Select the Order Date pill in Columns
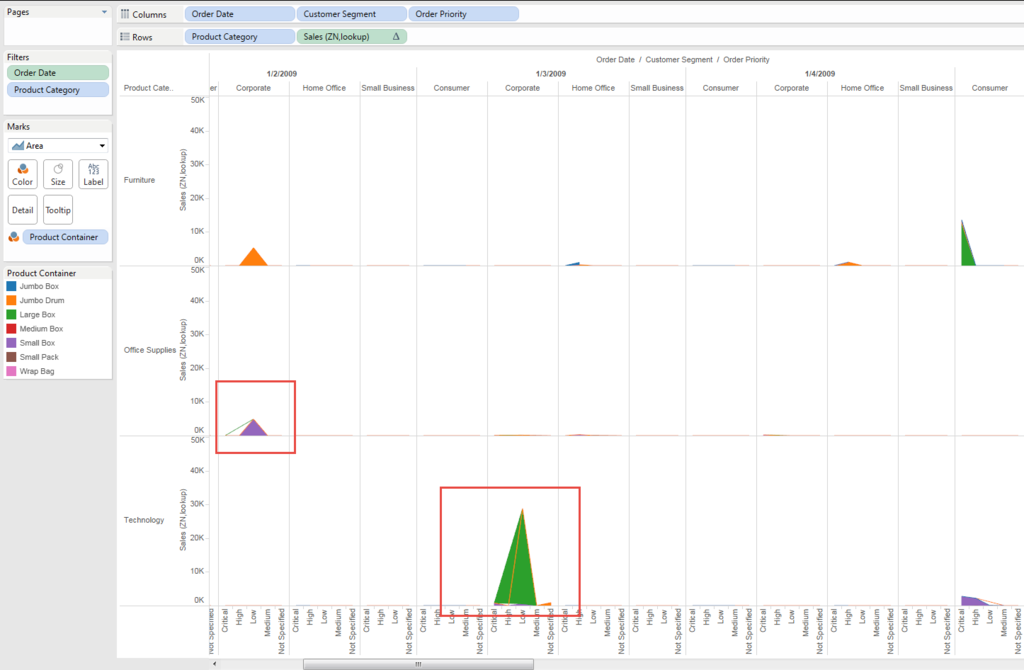 tap(239, 14)
